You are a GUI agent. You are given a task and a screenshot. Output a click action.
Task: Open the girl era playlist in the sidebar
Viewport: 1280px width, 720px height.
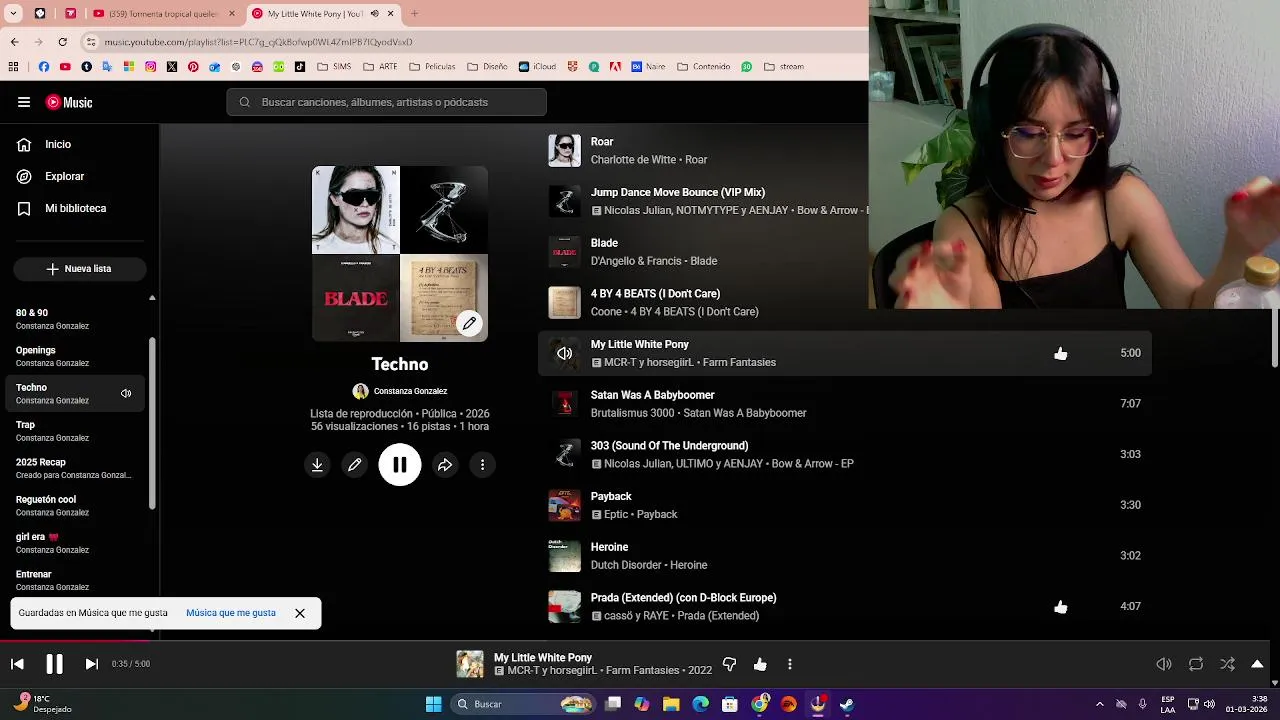coord(75,543)
